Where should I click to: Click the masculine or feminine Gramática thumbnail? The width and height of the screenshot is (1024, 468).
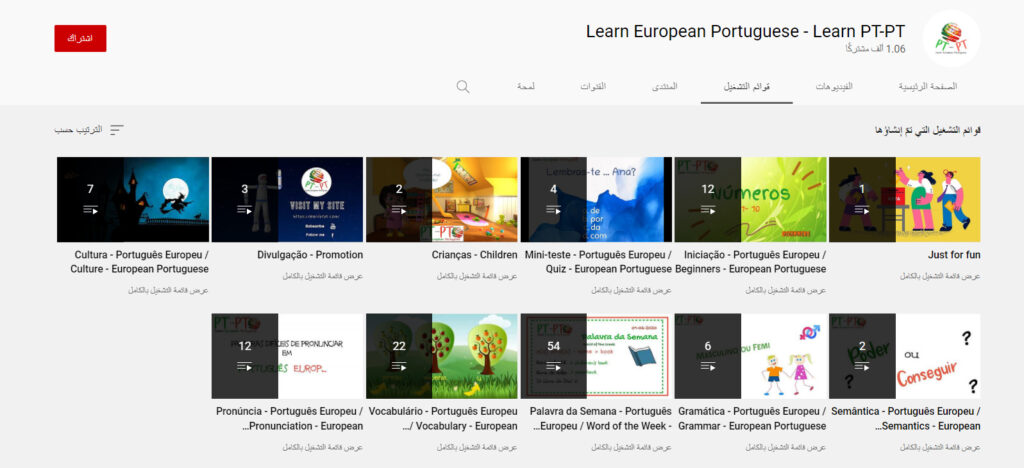(x=750, y=356)
